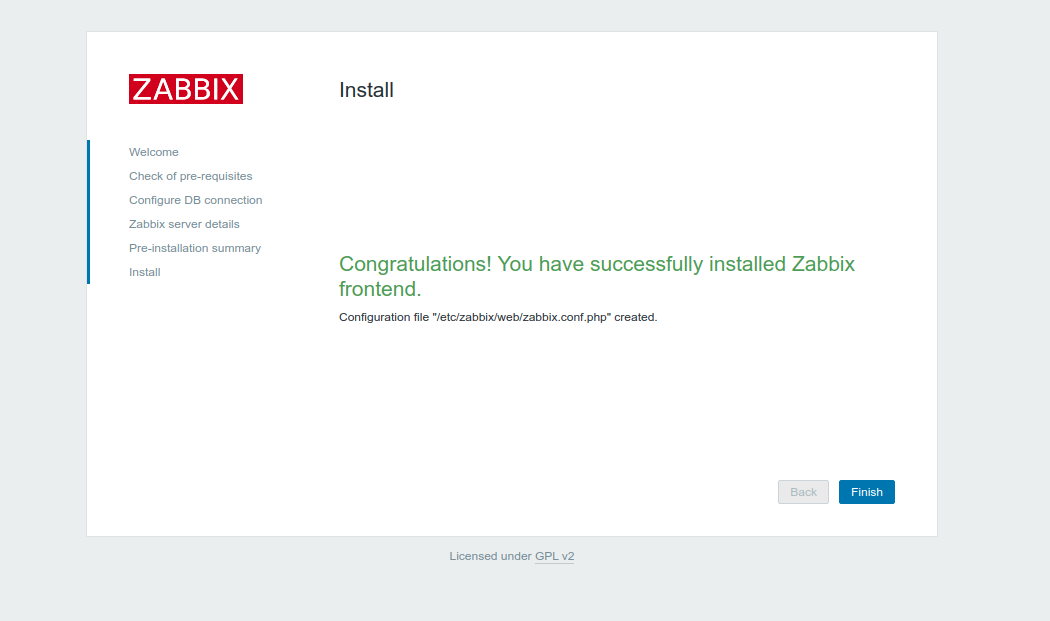This screenshot has height=621, width=1050.
Task: Click the word Zabbix in the green headline
Action: tap(823, 264)
